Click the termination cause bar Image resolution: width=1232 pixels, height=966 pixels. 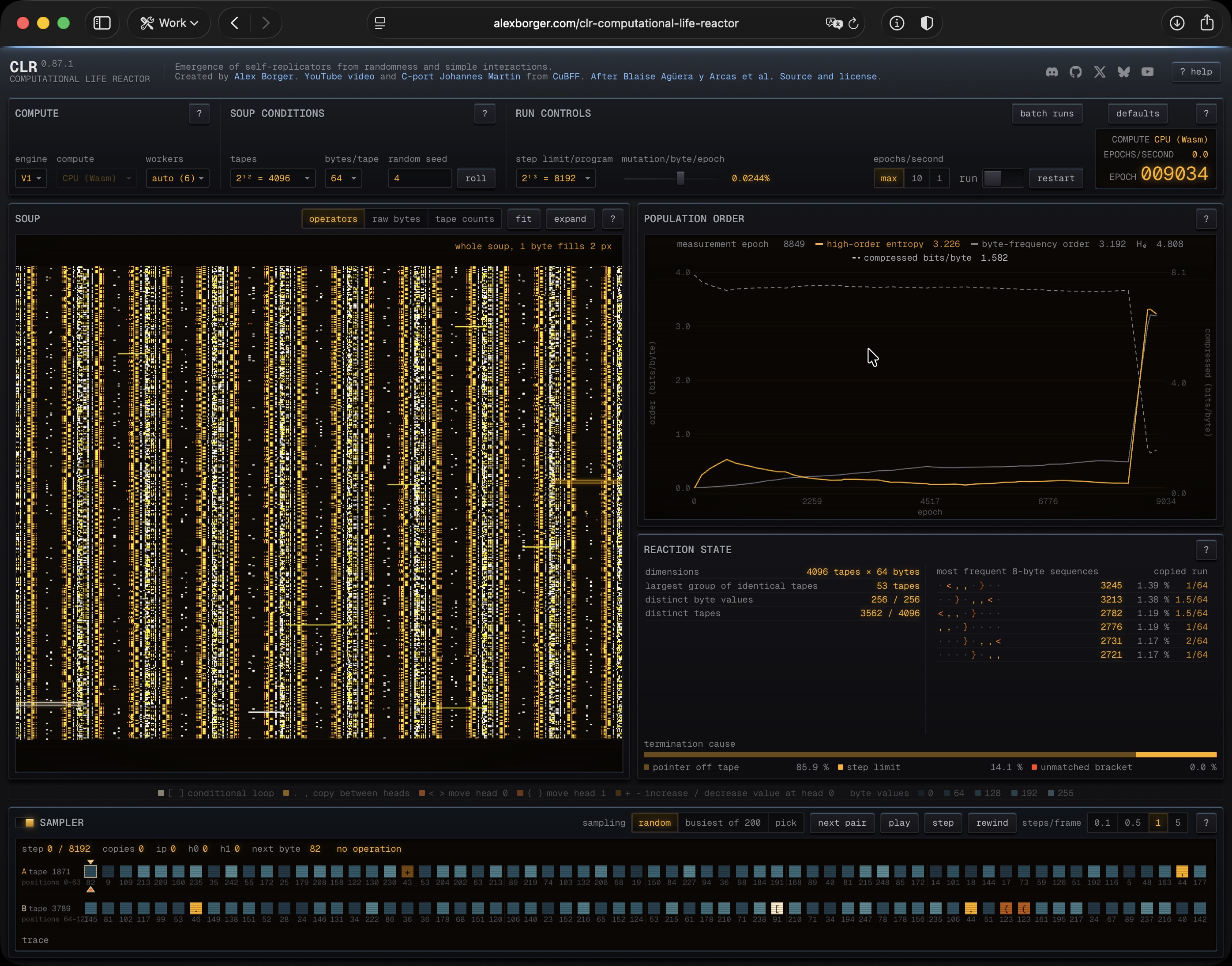coord(930,754)
